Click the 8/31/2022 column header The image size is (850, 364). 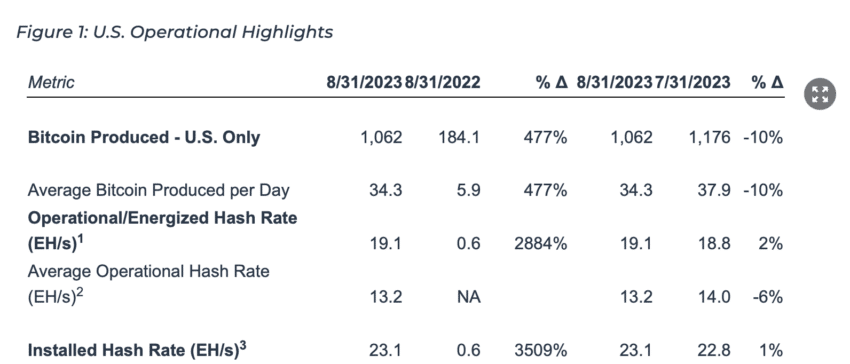pos(442,82)
